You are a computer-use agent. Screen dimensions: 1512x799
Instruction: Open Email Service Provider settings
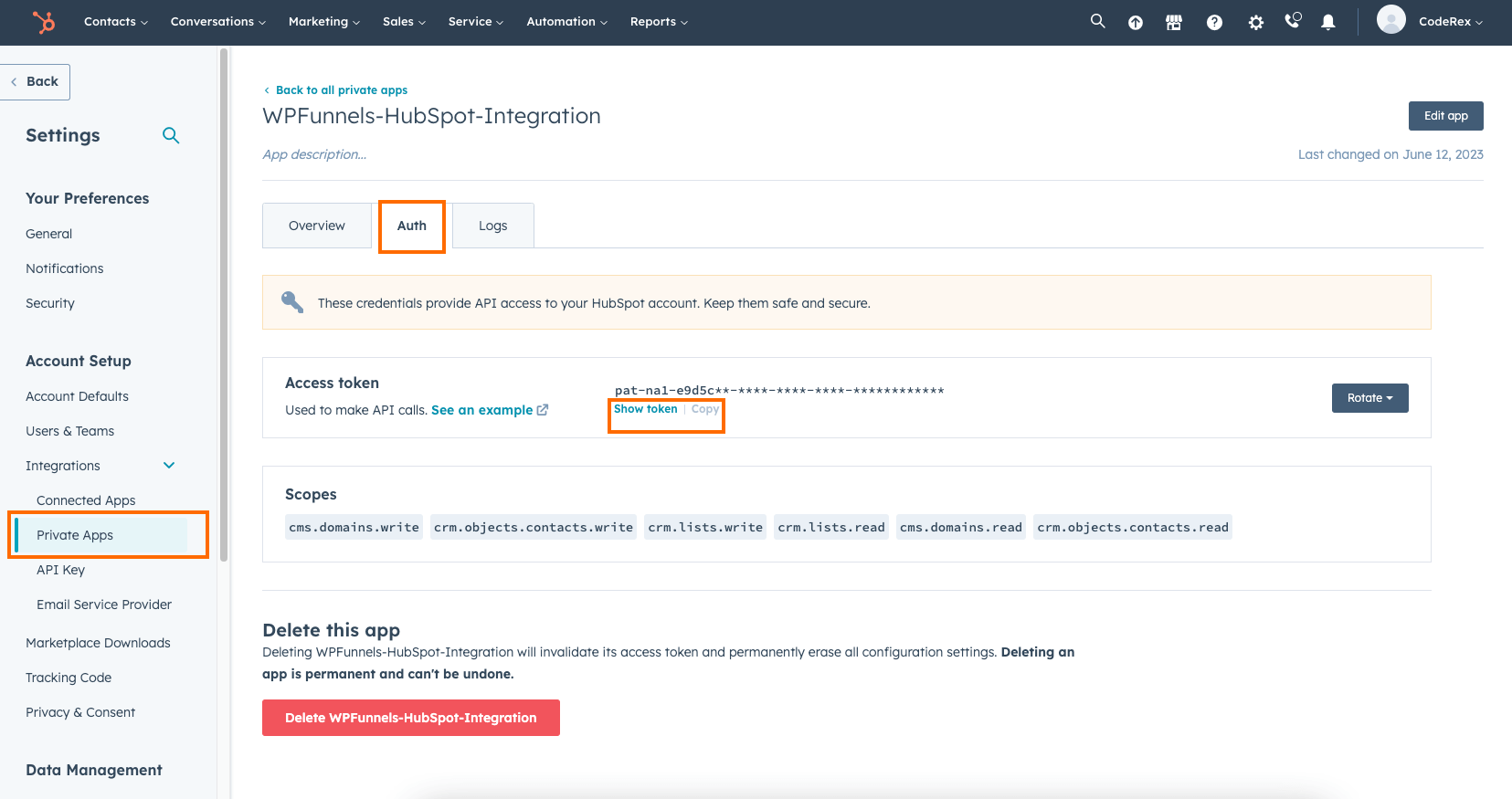pyautogui.click(x=104, y=605)
